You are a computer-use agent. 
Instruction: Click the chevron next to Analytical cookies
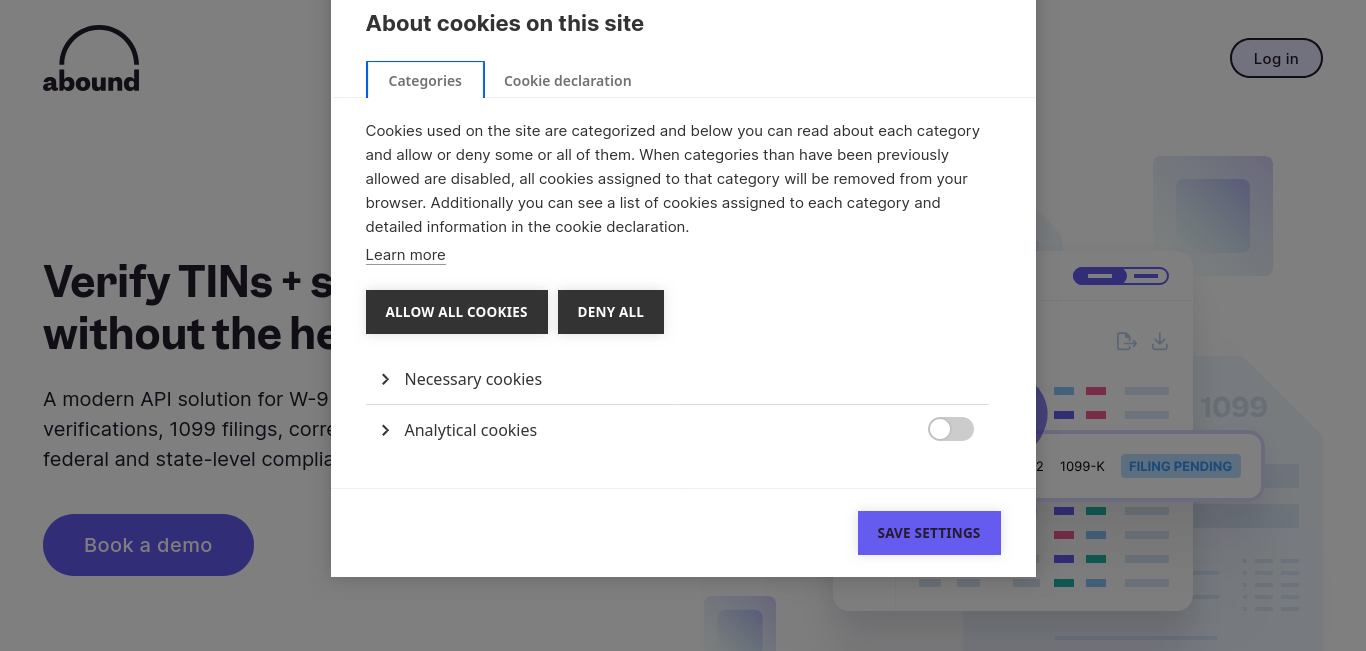[385, 430]
